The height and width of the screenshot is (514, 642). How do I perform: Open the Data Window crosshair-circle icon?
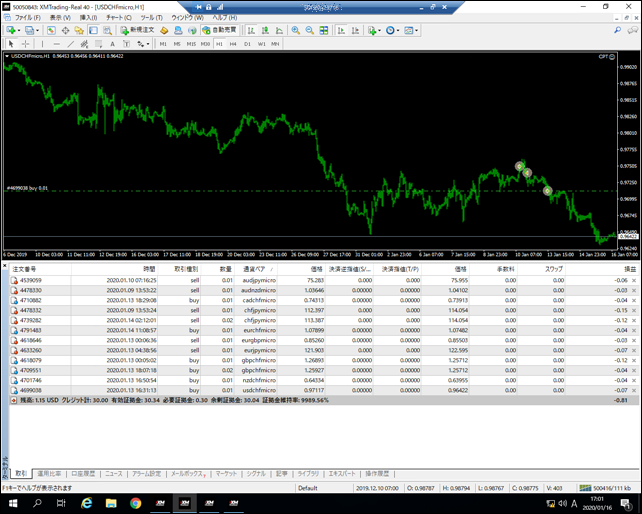coord(65,30)
